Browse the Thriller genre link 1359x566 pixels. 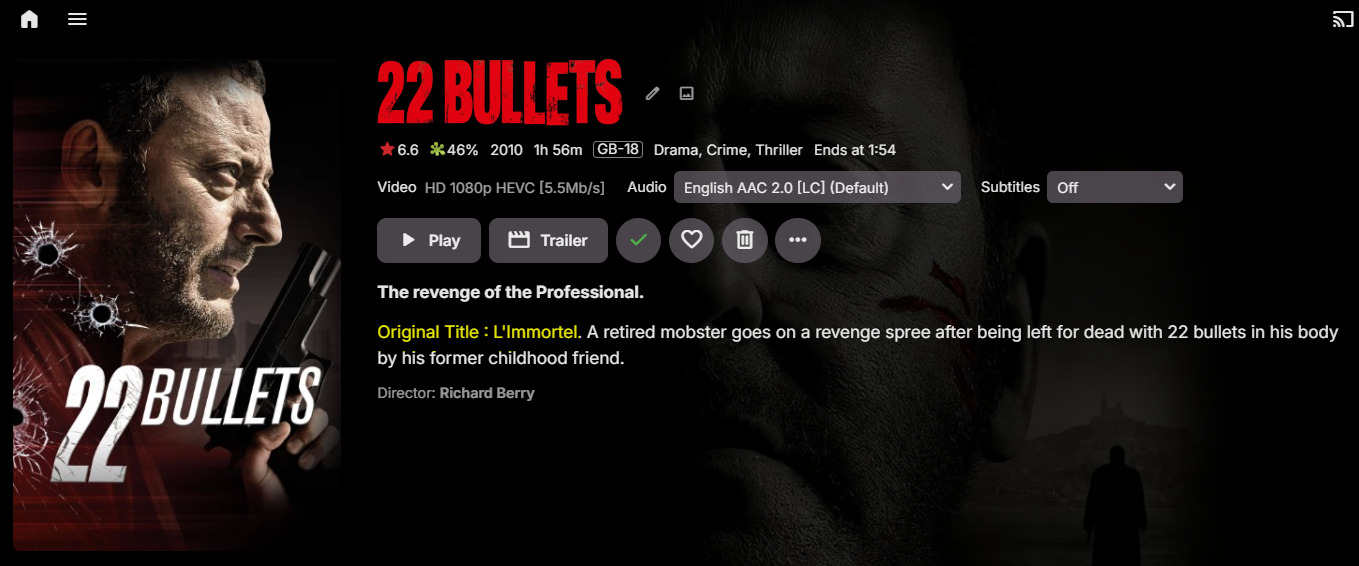[779, 150]
